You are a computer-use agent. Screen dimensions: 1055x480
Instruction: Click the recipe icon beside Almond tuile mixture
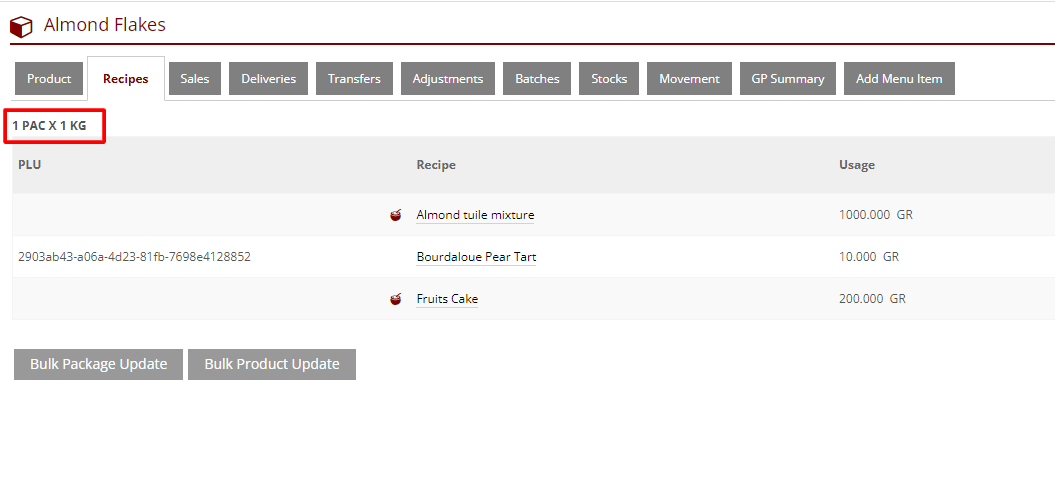coord(396,215)
